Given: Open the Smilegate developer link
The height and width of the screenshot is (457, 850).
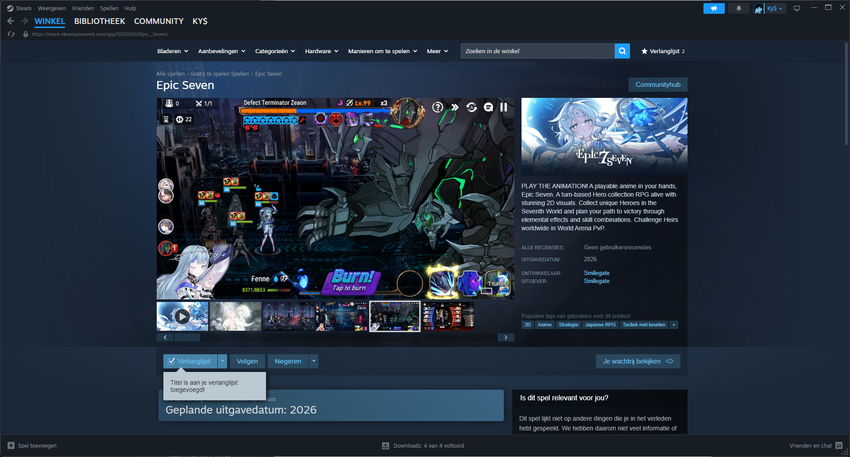Looking at the screenshot, I should [x=596, y=273].
